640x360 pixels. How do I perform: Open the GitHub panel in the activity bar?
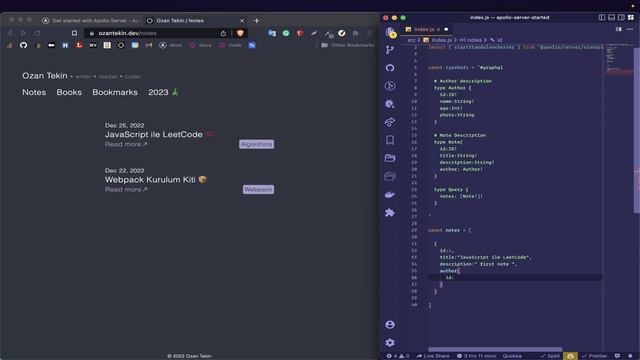(390, 68)
